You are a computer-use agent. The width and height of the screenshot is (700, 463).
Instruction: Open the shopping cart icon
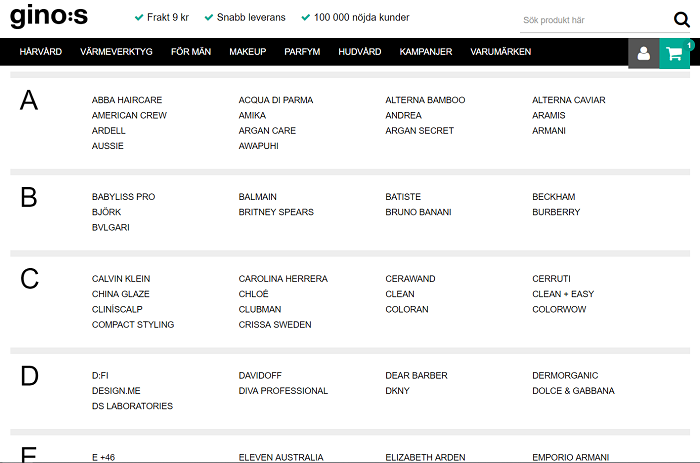click(675, 54)
